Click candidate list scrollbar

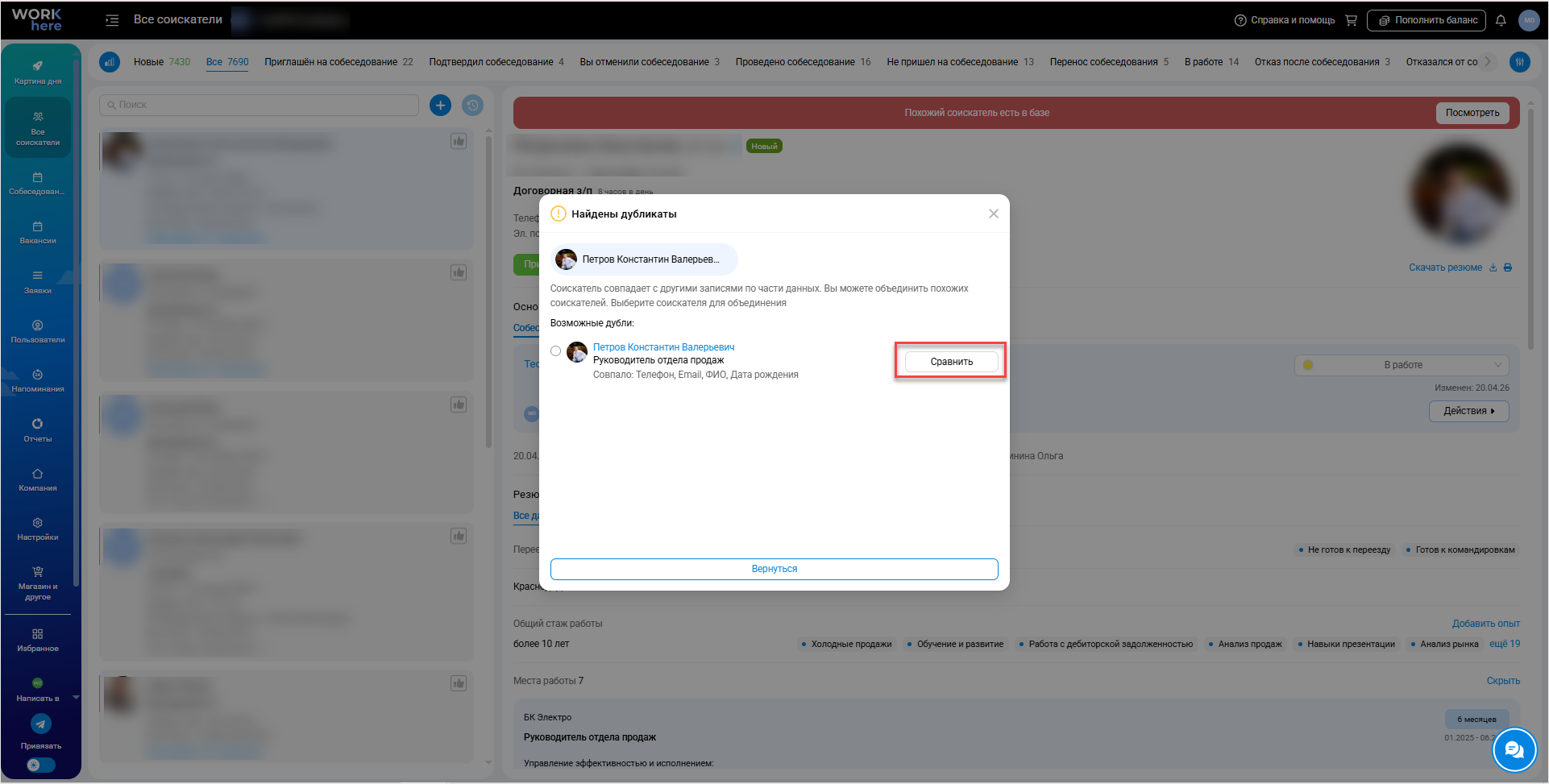[488, 290]
